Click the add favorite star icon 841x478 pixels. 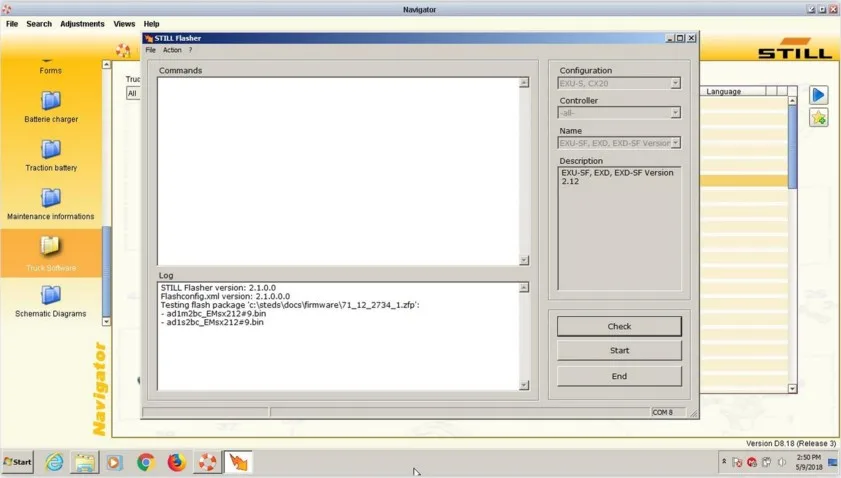pos(818,117)
